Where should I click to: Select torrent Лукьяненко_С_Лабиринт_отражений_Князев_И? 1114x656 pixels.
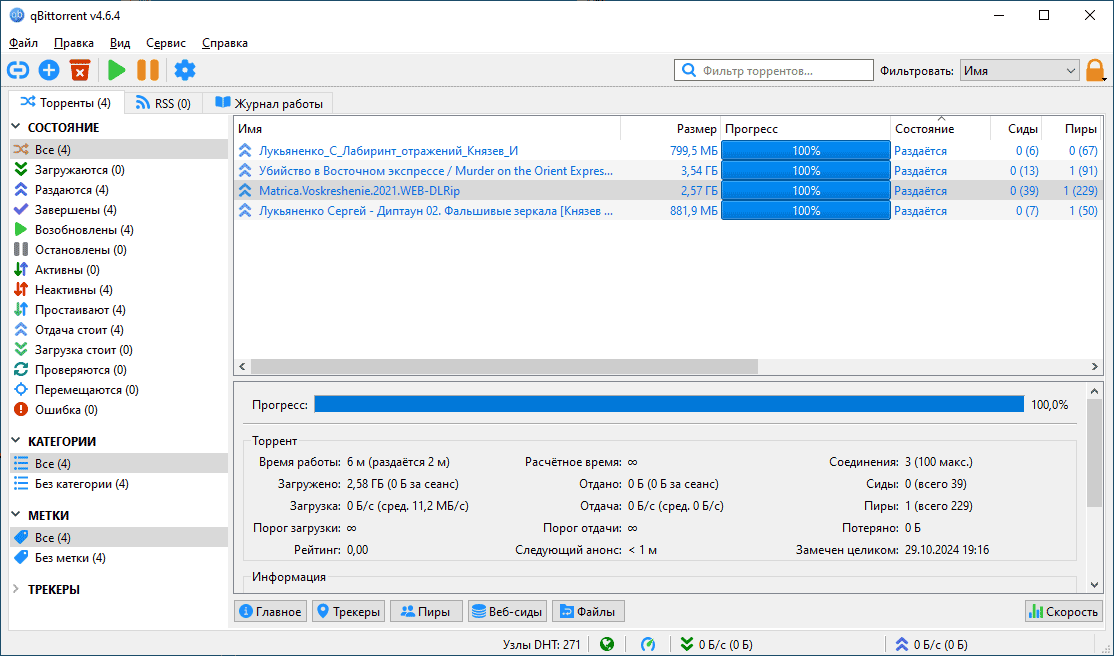668,151
